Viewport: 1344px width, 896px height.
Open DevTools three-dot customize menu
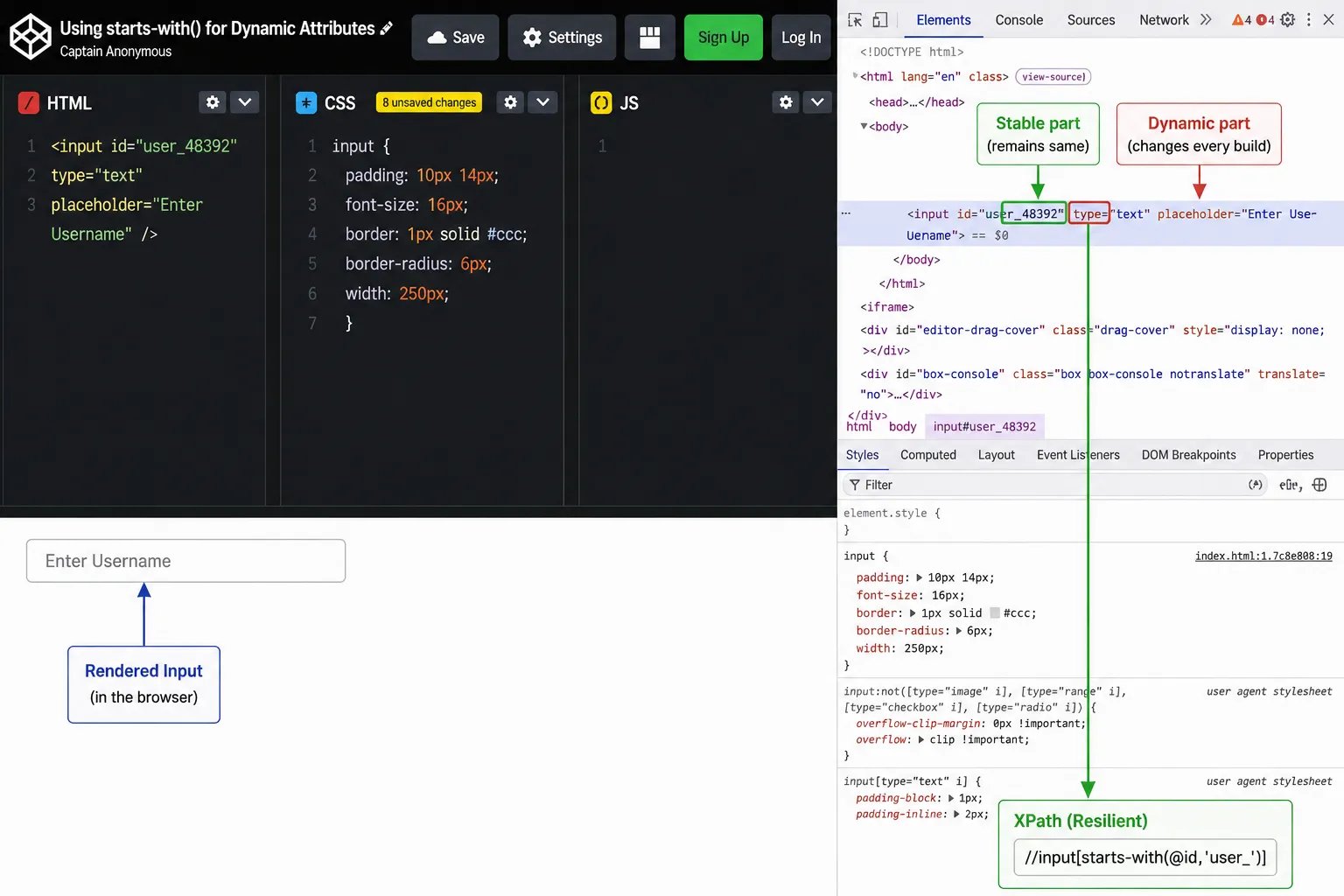pyautogui.click(x=1309, y=19)
